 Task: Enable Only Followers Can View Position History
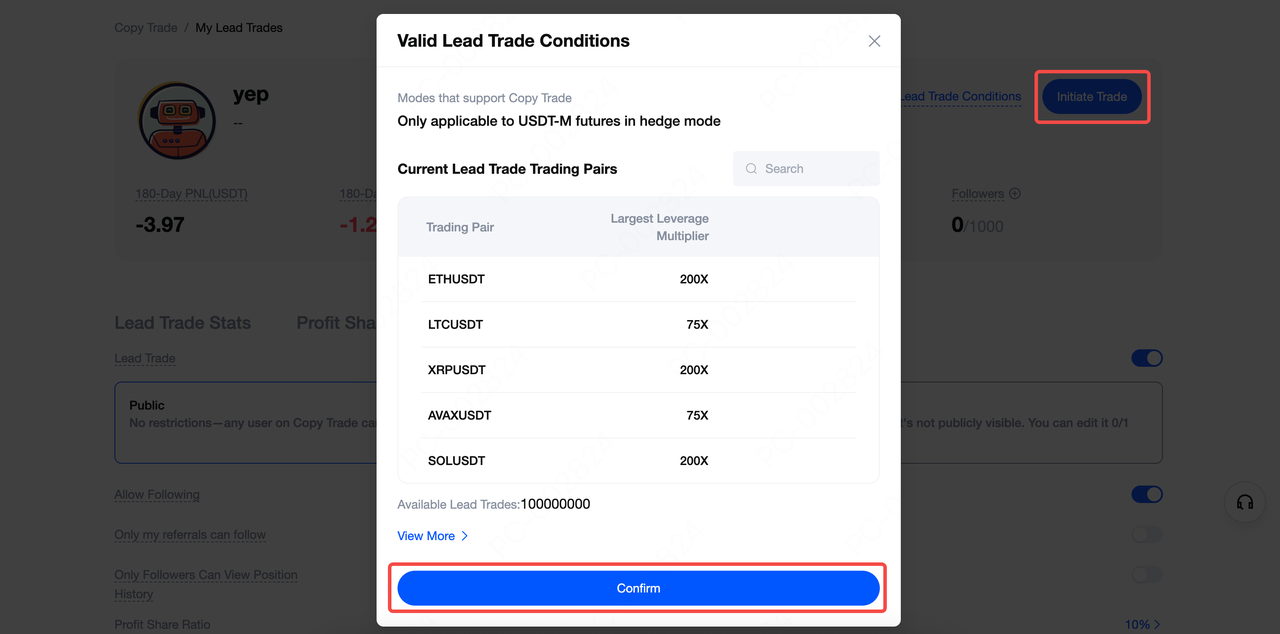coord(1147,575)
